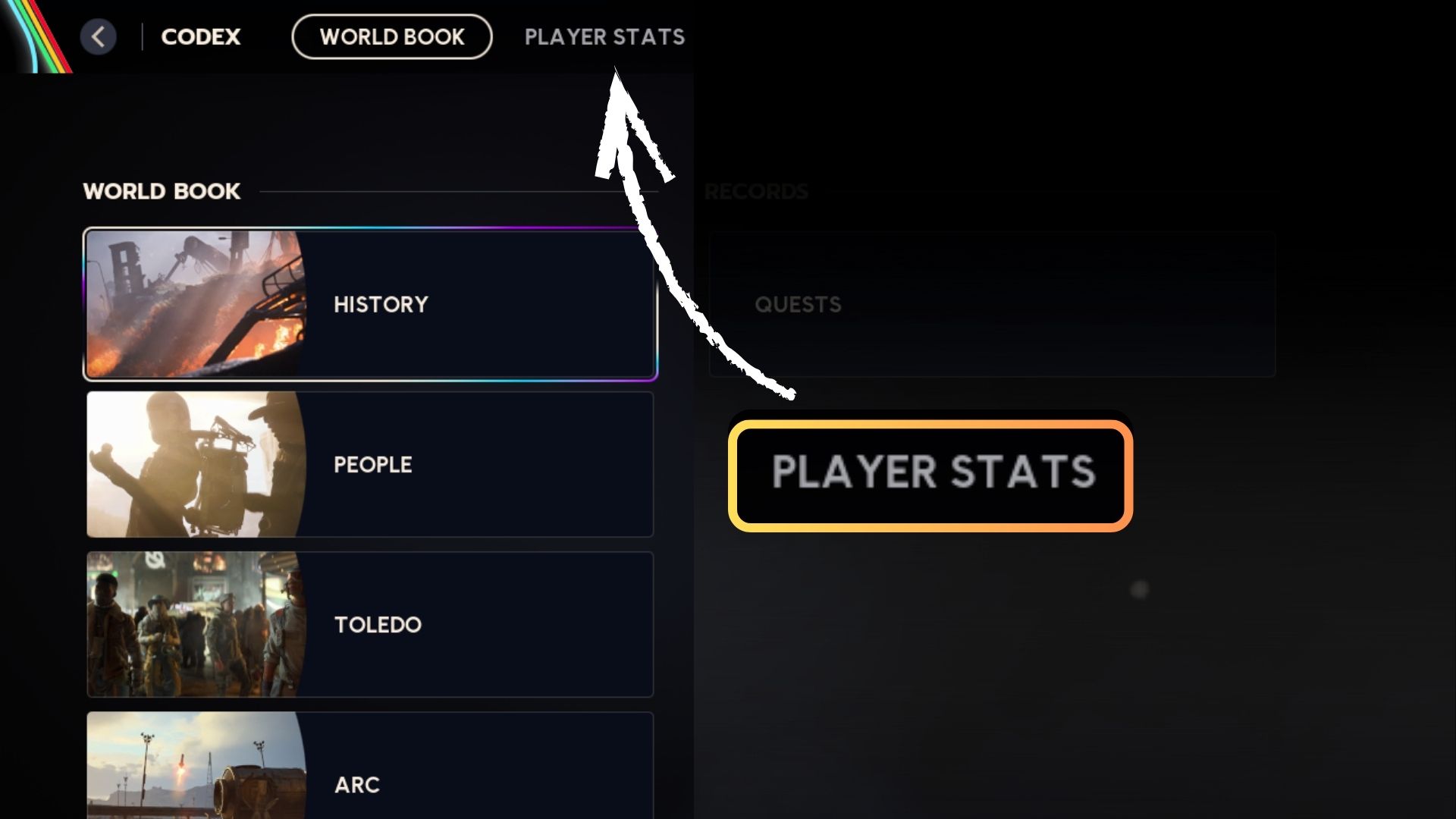The image size is (1456, 819).
Task: Open the Player Stats tab
Action: [x=604, y=36]
